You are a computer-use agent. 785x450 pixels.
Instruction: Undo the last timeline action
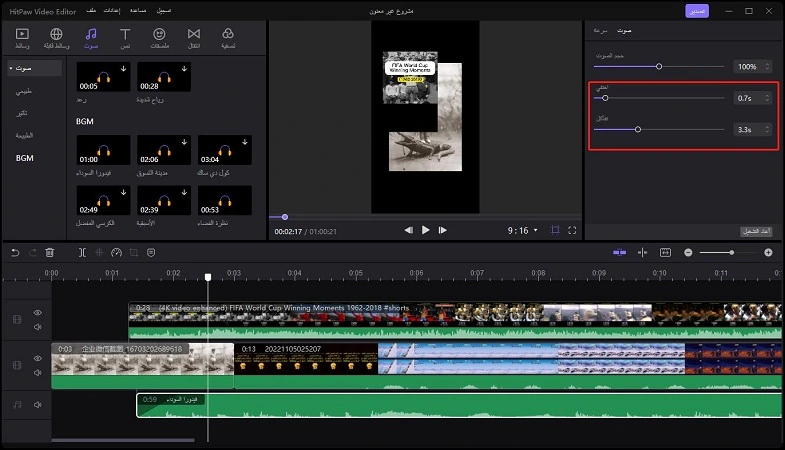(x=15, y=253)
